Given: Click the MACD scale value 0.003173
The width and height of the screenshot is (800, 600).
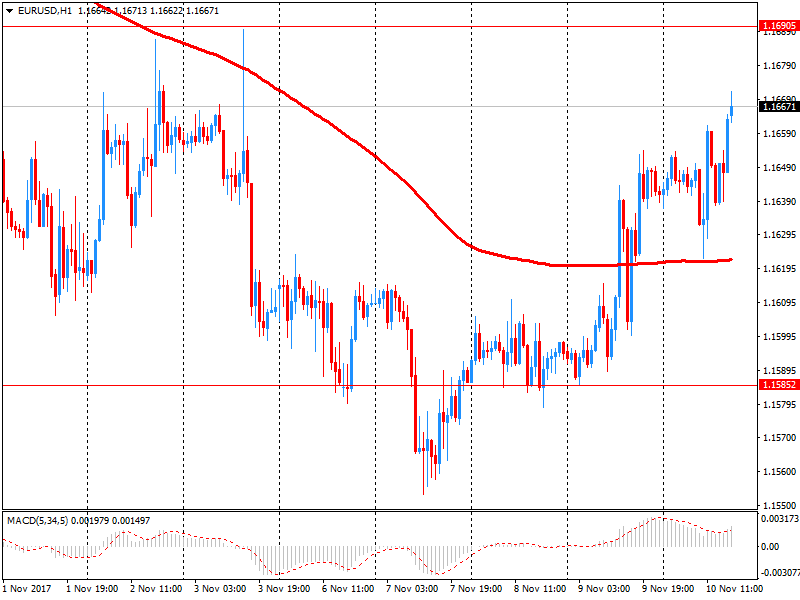Looking at the screenshot, I should (x=780, y=519).
